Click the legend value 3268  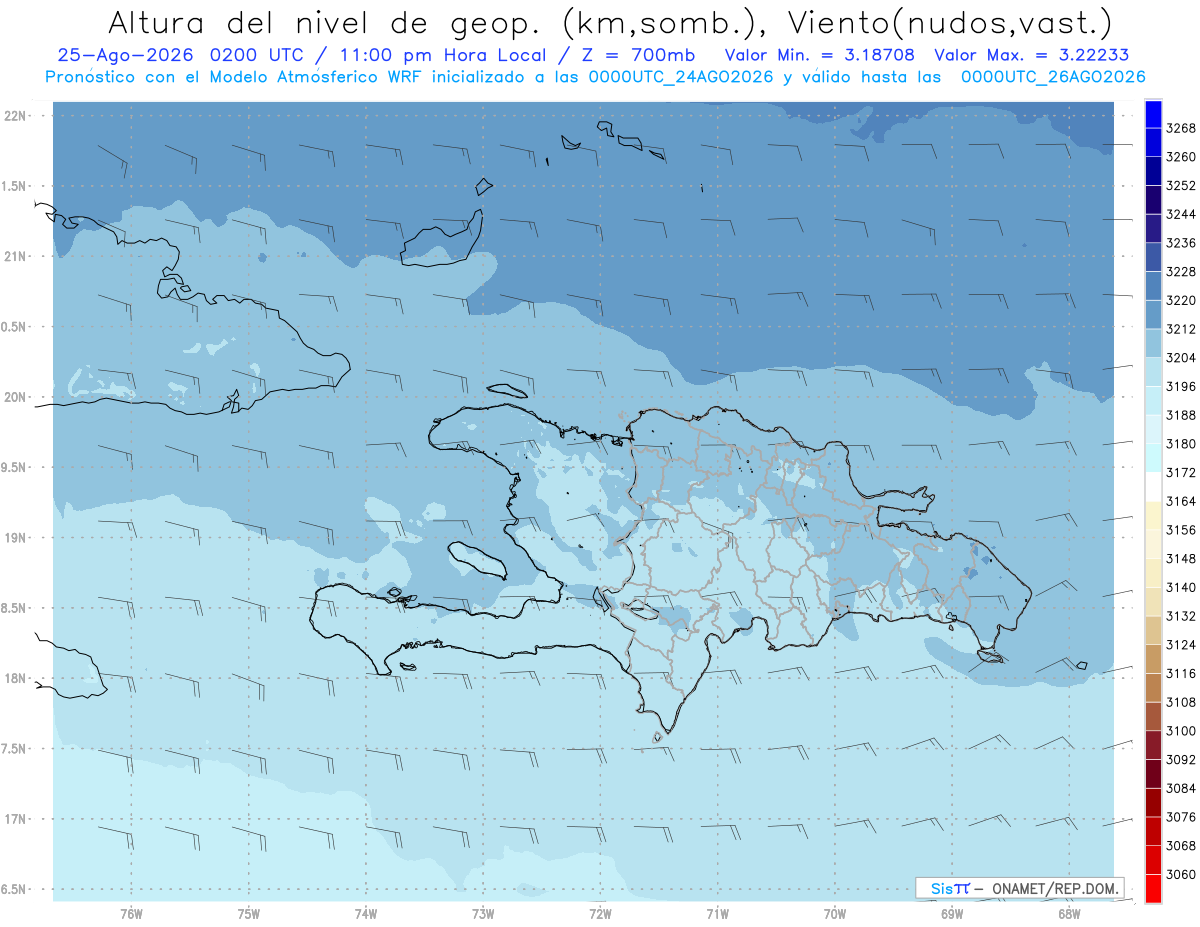click(1181, 128)
